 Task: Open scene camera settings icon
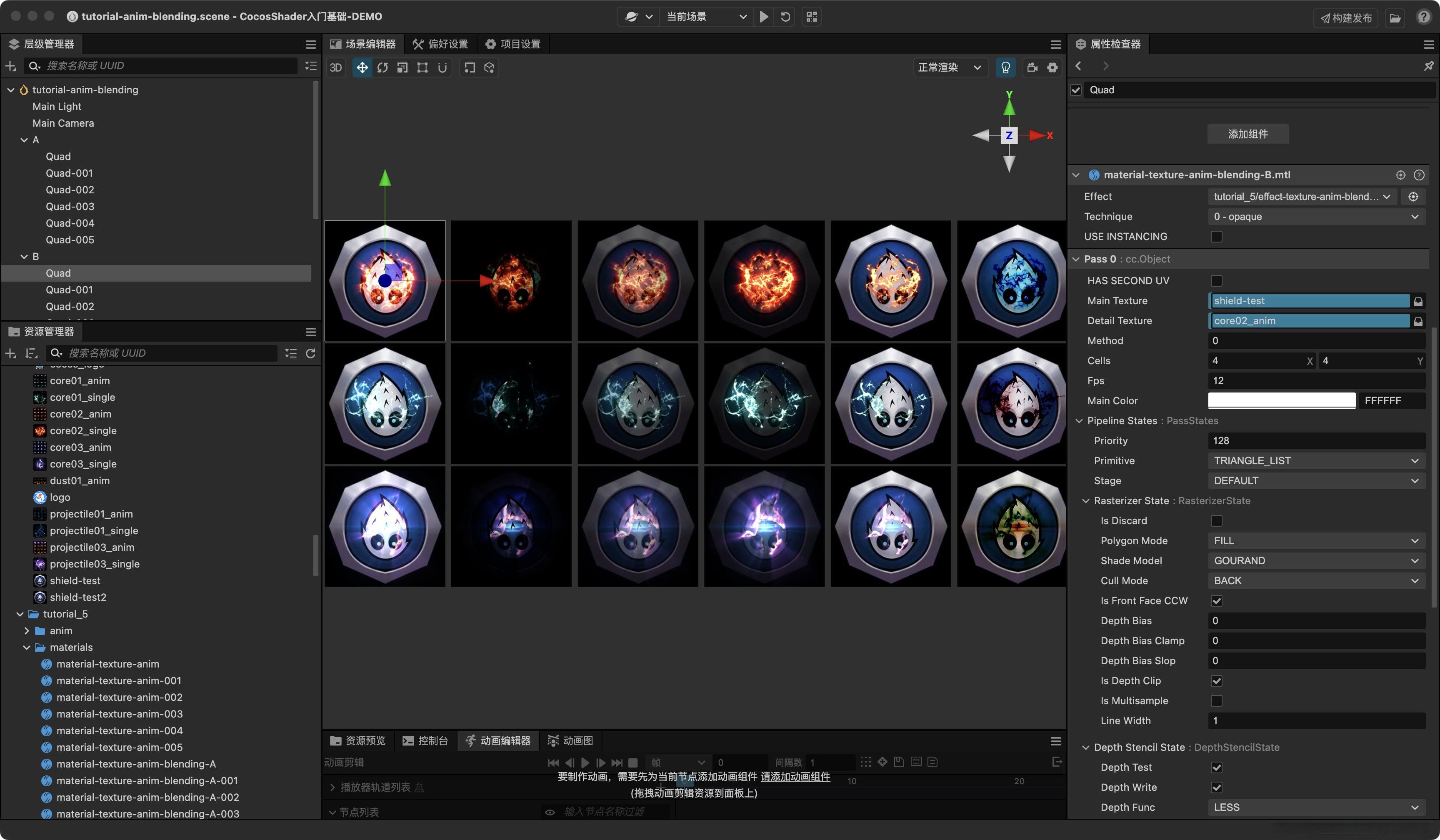1032,67
